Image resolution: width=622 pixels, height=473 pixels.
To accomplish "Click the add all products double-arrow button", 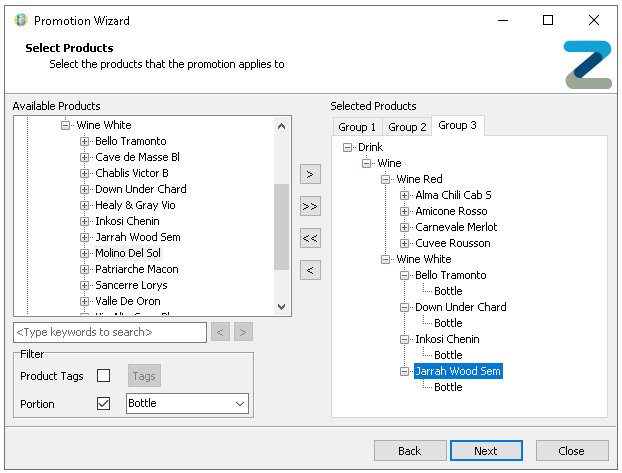I will pos(310,206).
